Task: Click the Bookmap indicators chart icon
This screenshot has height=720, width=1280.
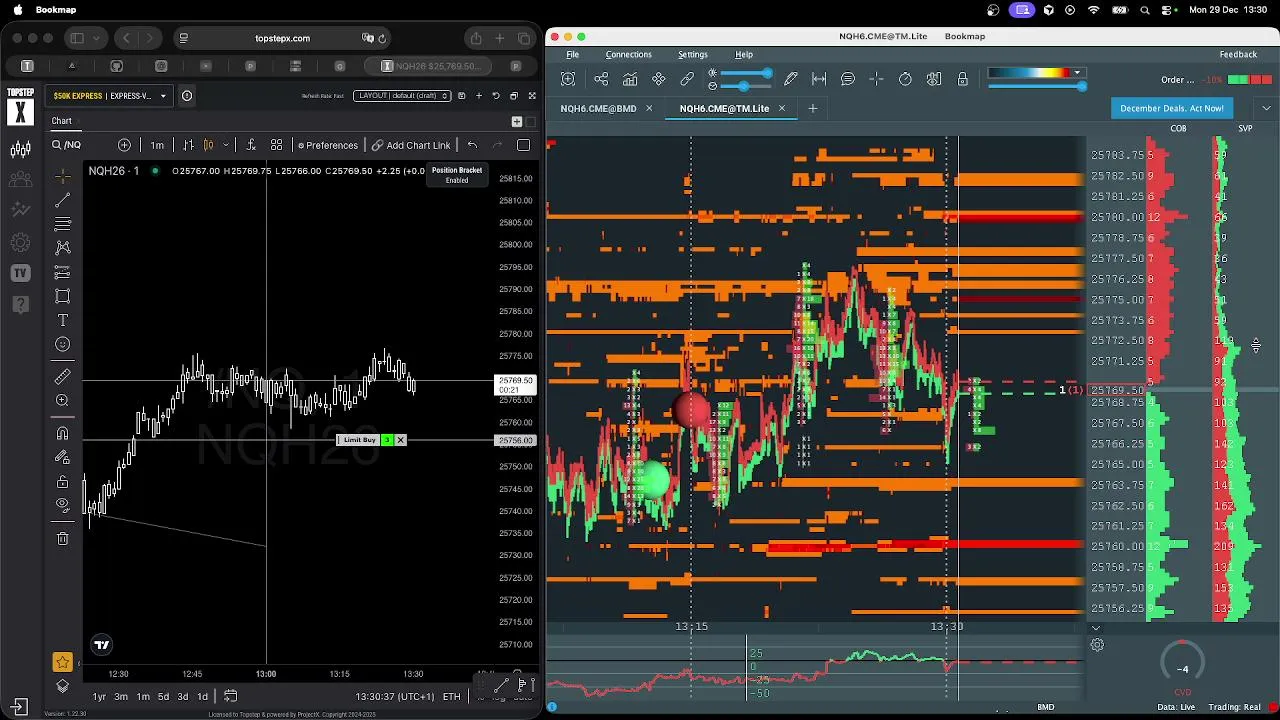Action: pos(630,79)
